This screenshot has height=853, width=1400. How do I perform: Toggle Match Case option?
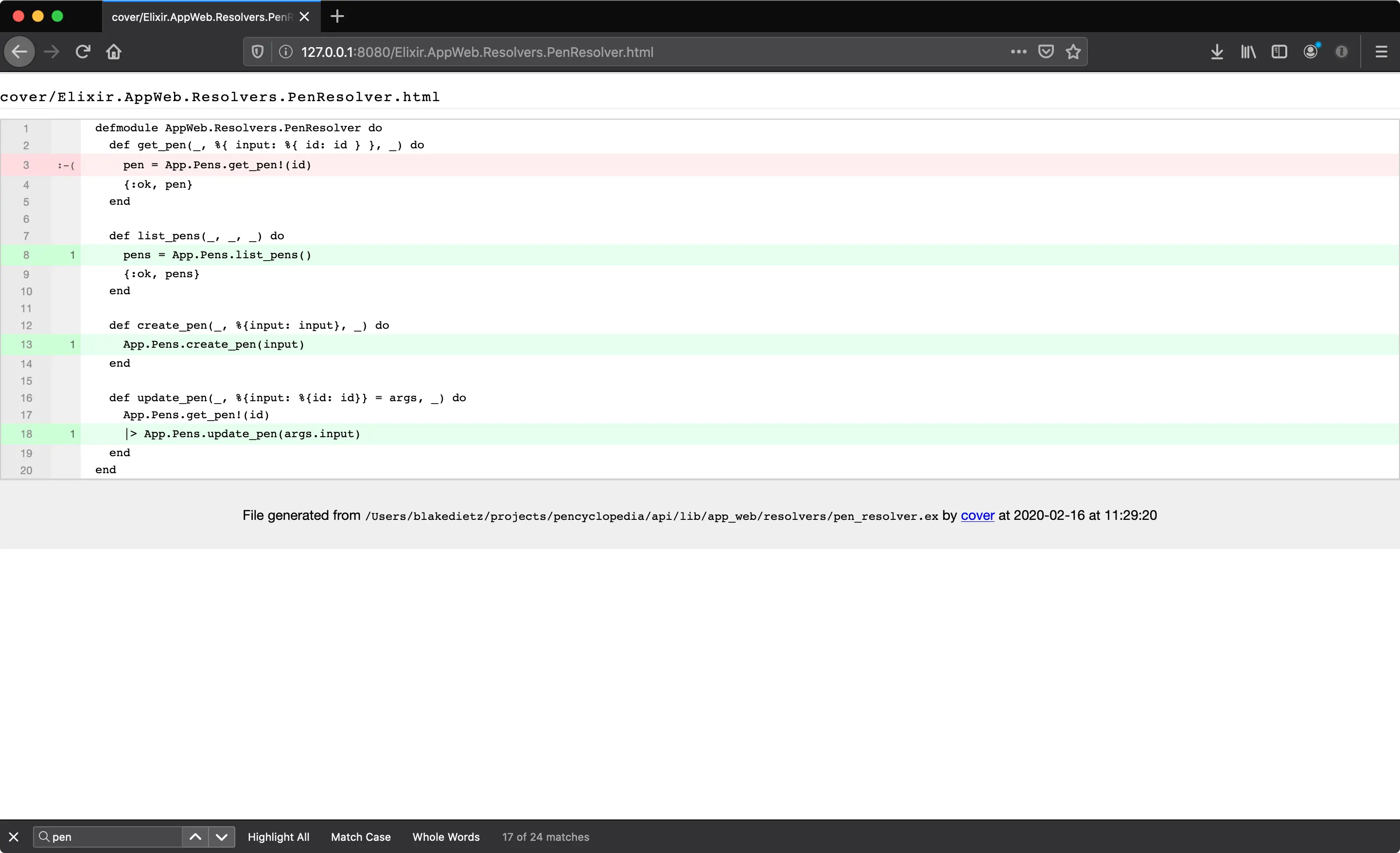361,836
